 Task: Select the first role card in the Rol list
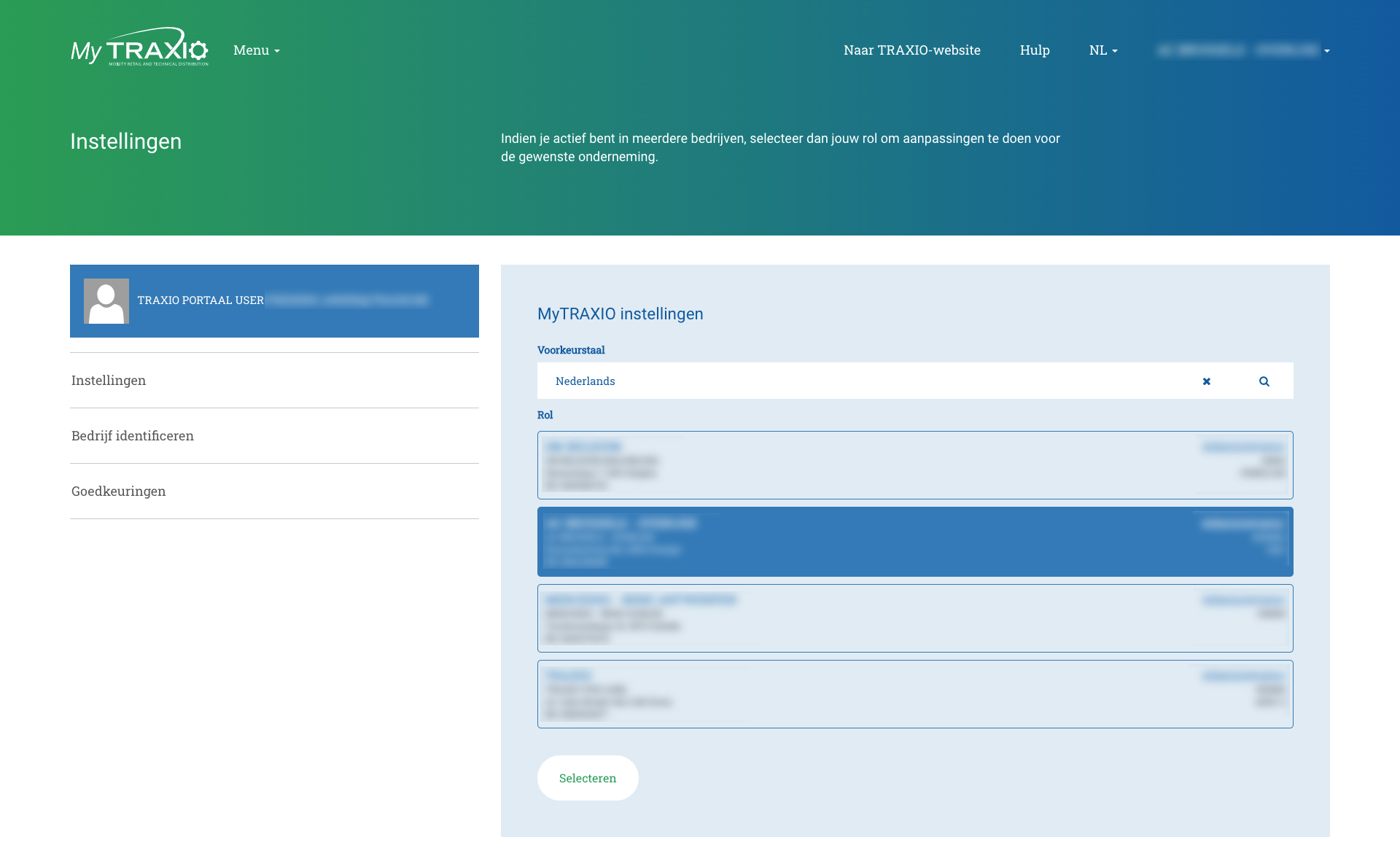tap(915, 465)
